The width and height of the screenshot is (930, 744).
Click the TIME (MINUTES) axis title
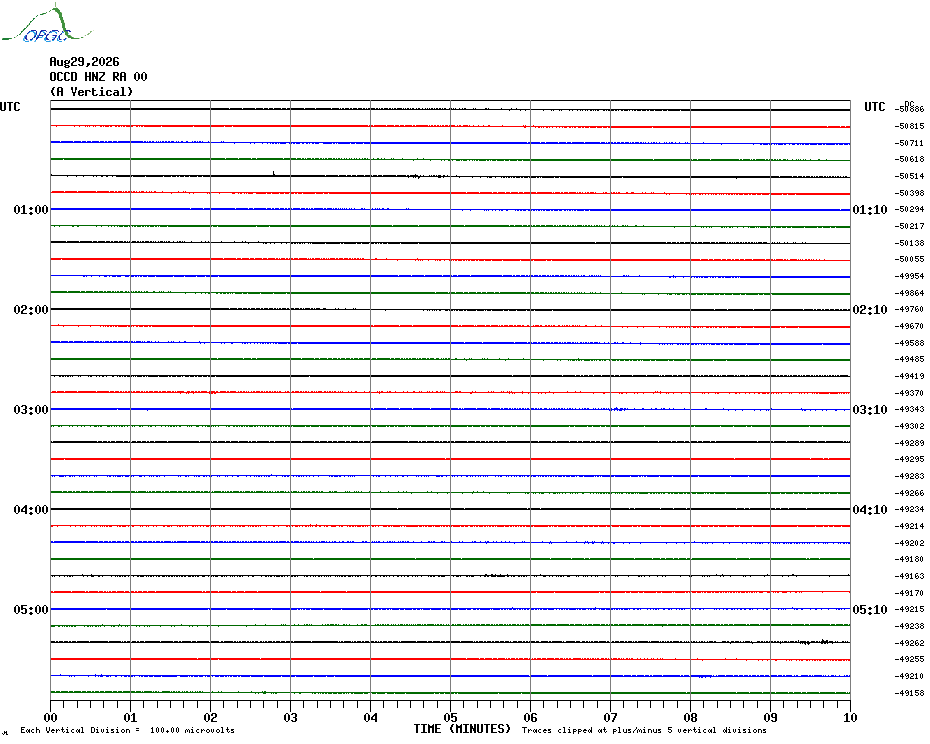click(462, 729)
